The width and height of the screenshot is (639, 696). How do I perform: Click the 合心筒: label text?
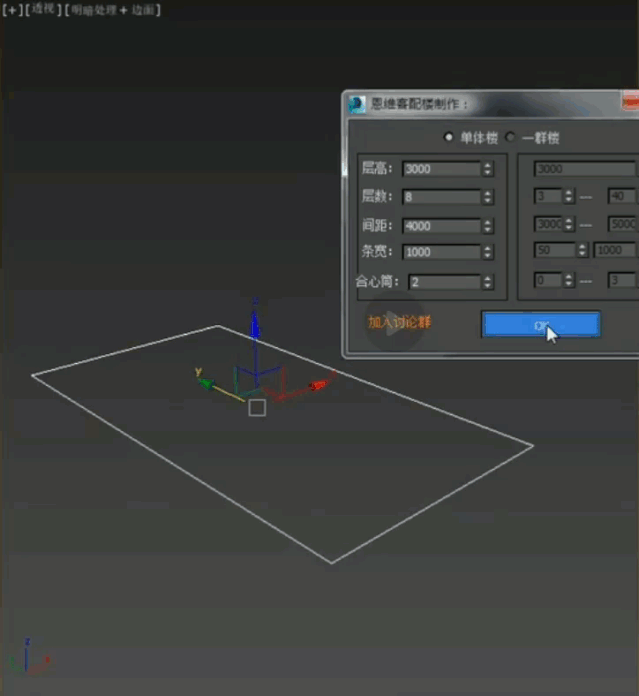[x=377, y=281]
